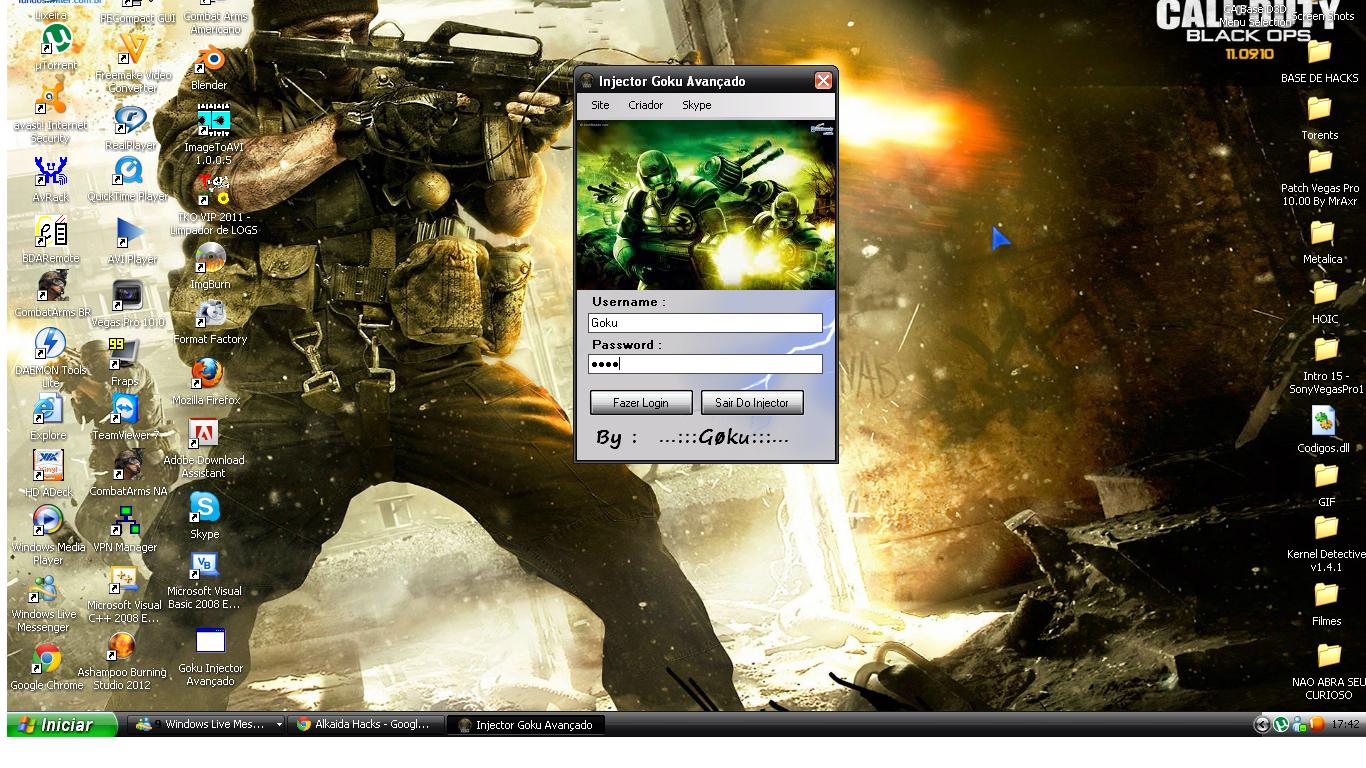Open the Metalica folder
Screen dimensions: 1366x768
[x=1322, y=242]
